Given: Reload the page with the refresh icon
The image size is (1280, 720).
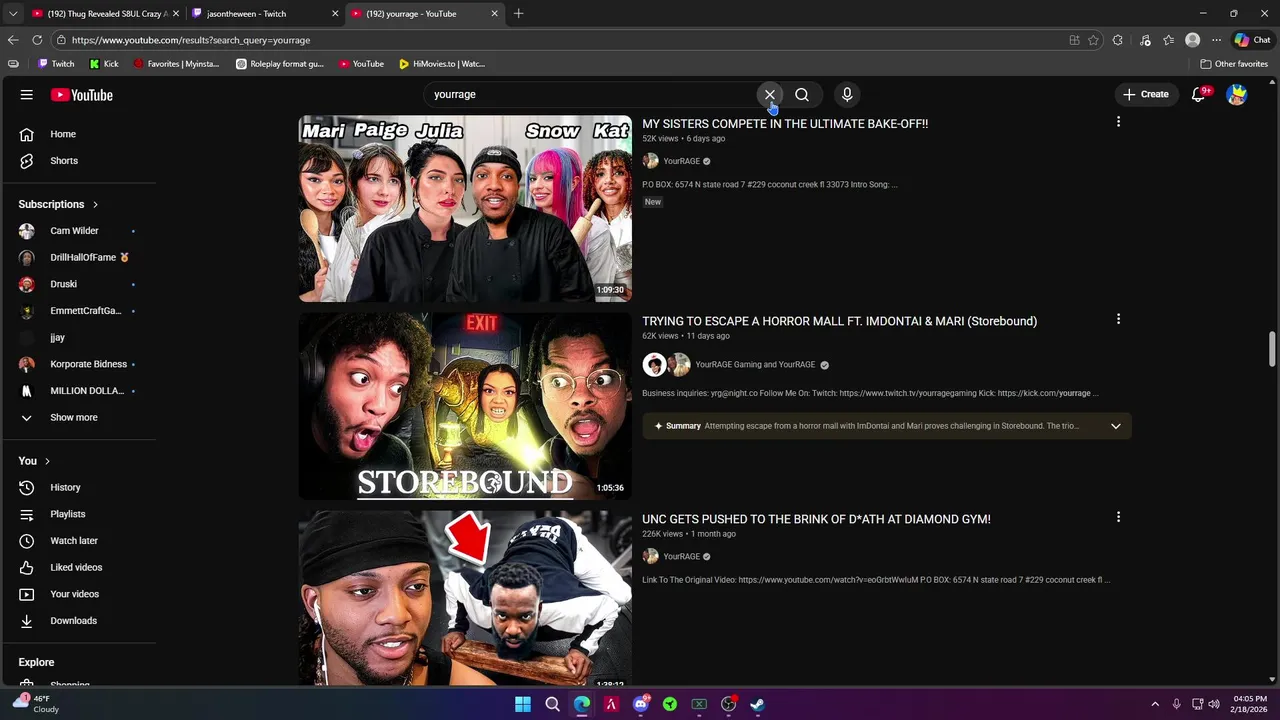Looking at the screenshot, I should click(x=37, y=40).
